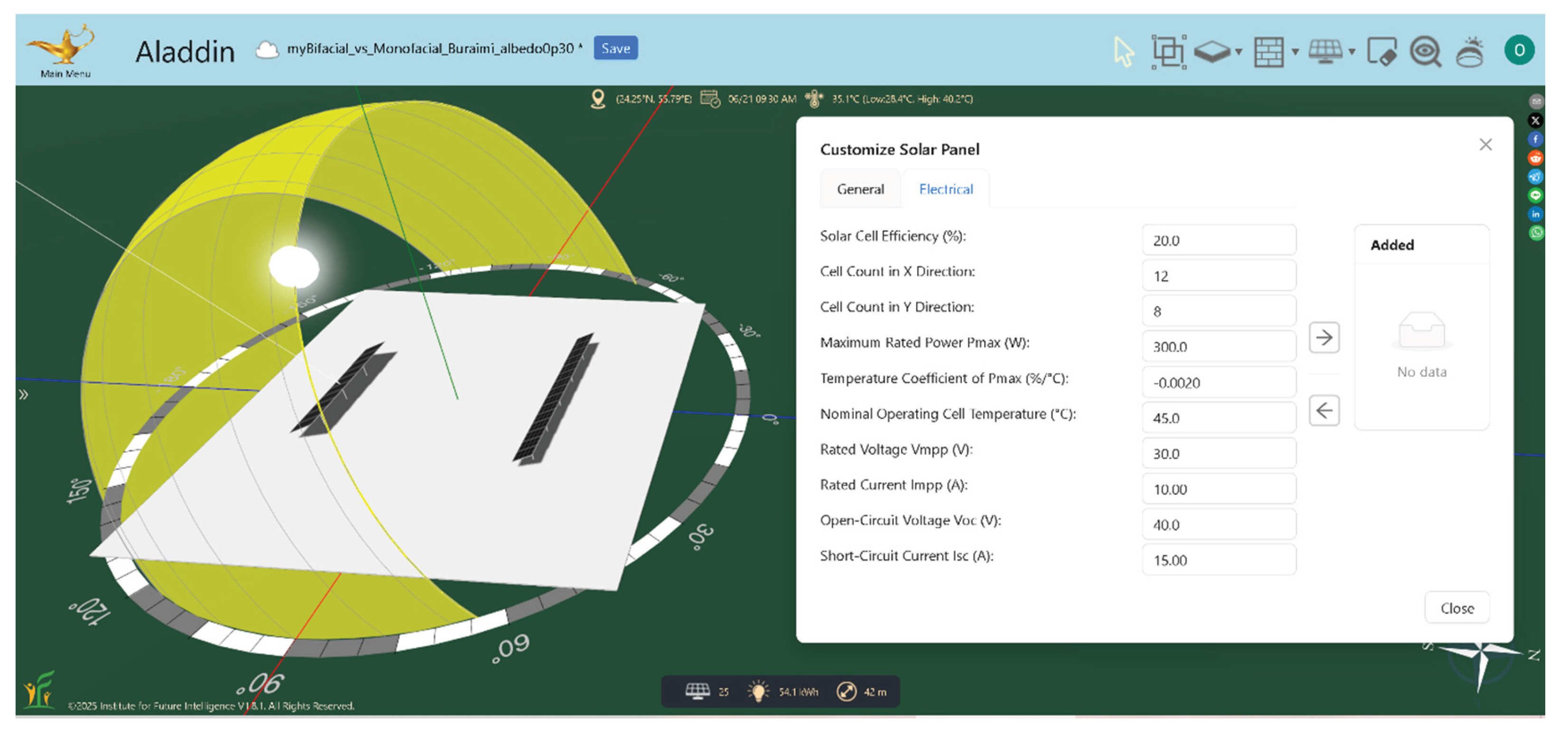This screenshot has height=738, width=1568.
Task: Click the group selection tool icon
Action: click(1168, 51)
